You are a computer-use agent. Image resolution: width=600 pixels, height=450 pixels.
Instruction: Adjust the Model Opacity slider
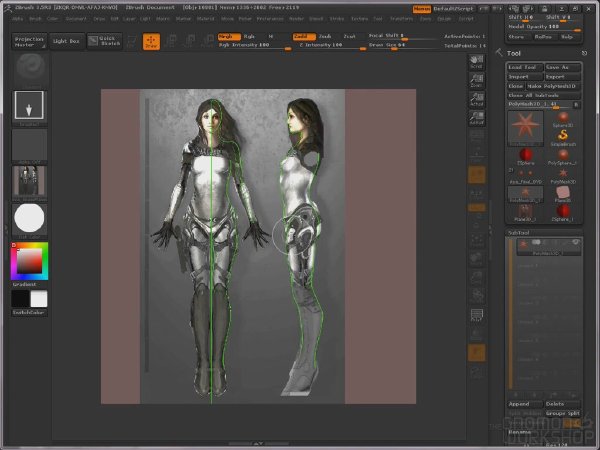coord(545,27)
